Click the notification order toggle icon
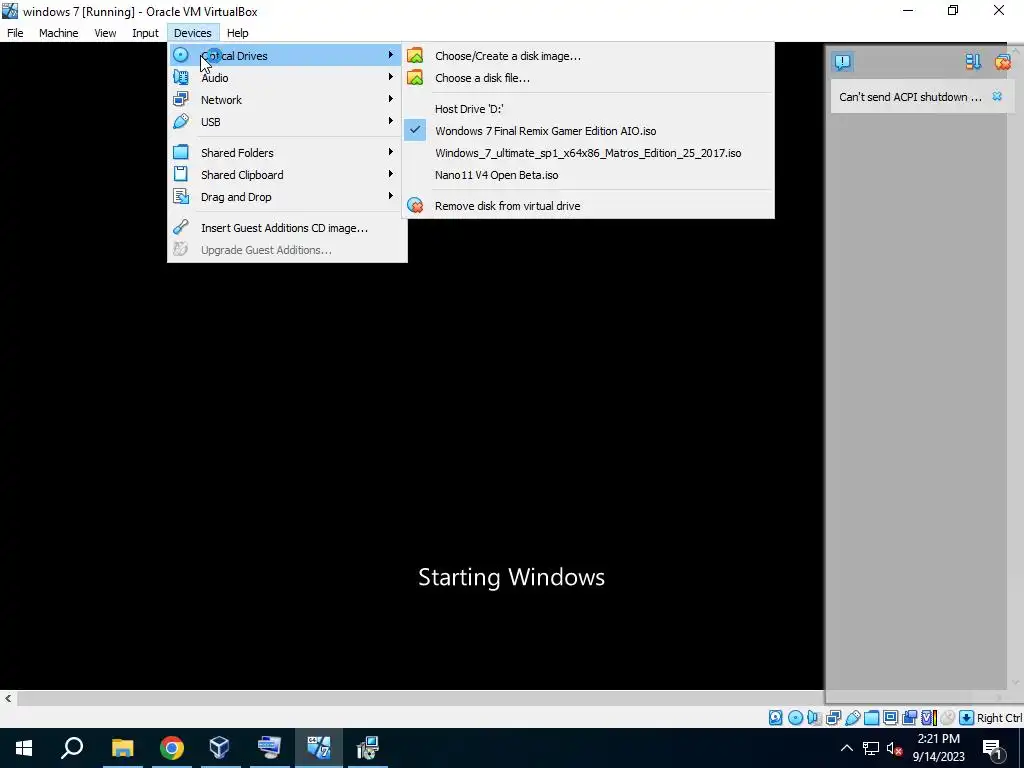Viewport: 1024px width, 768px height. pos(973,62)
